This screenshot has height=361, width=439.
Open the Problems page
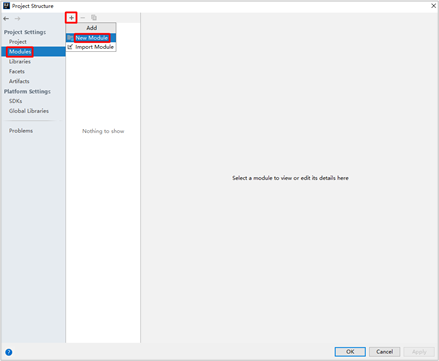coord(21,131)
